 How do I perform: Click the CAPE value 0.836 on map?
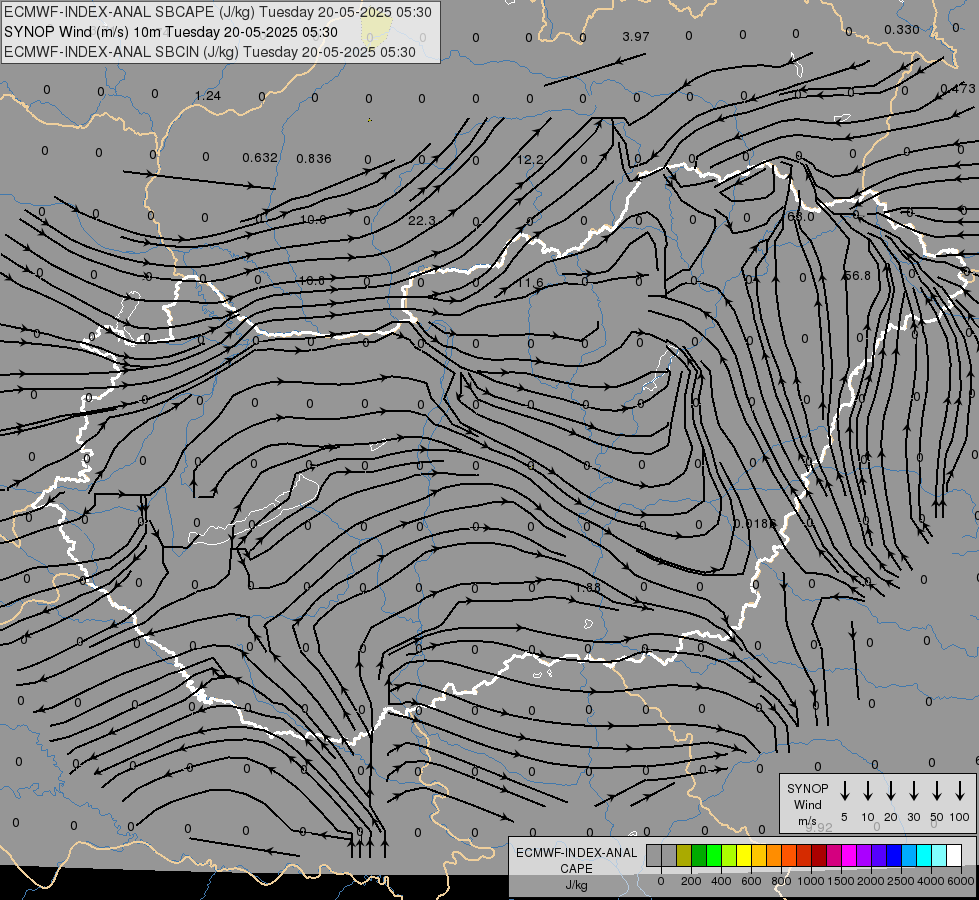point(313,159)
